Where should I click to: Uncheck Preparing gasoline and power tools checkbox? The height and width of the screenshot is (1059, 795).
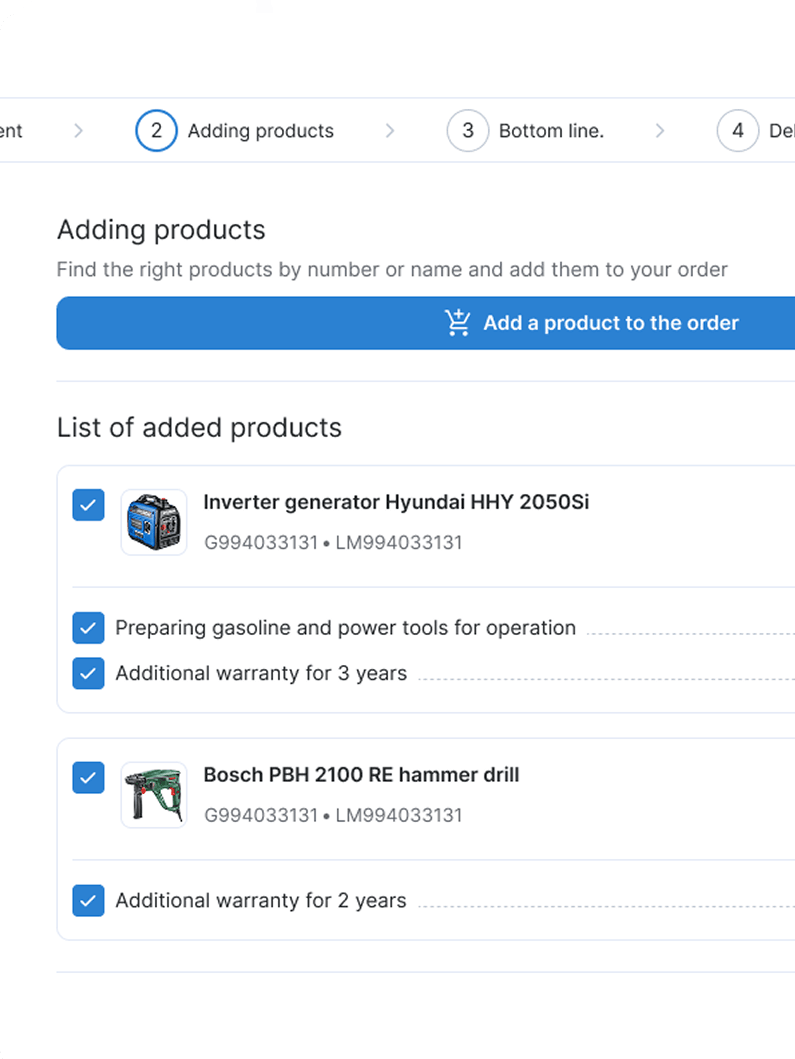[88, 628]
